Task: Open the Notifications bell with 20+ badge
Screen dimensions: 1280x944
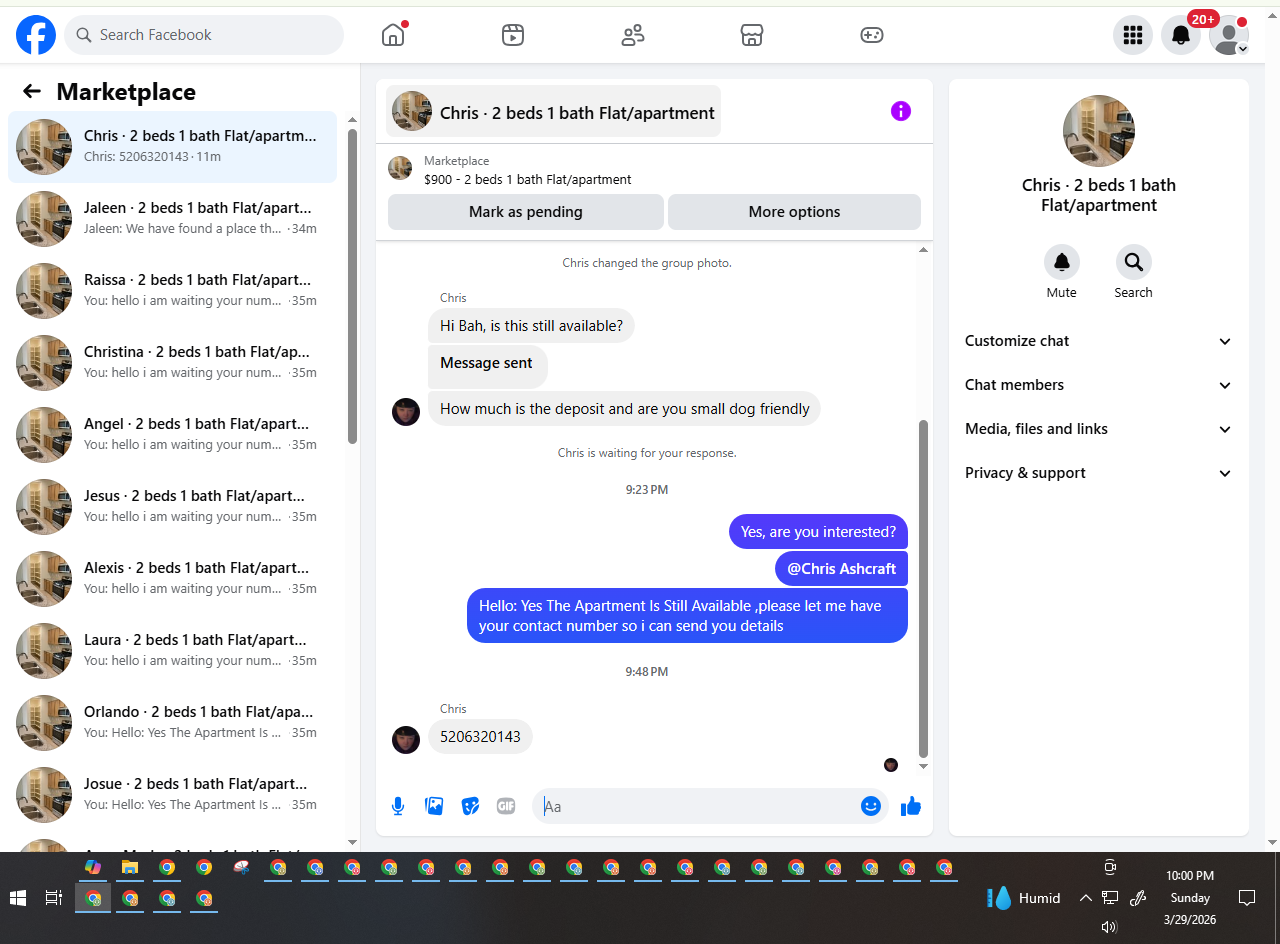Action: pos(1181,35)
